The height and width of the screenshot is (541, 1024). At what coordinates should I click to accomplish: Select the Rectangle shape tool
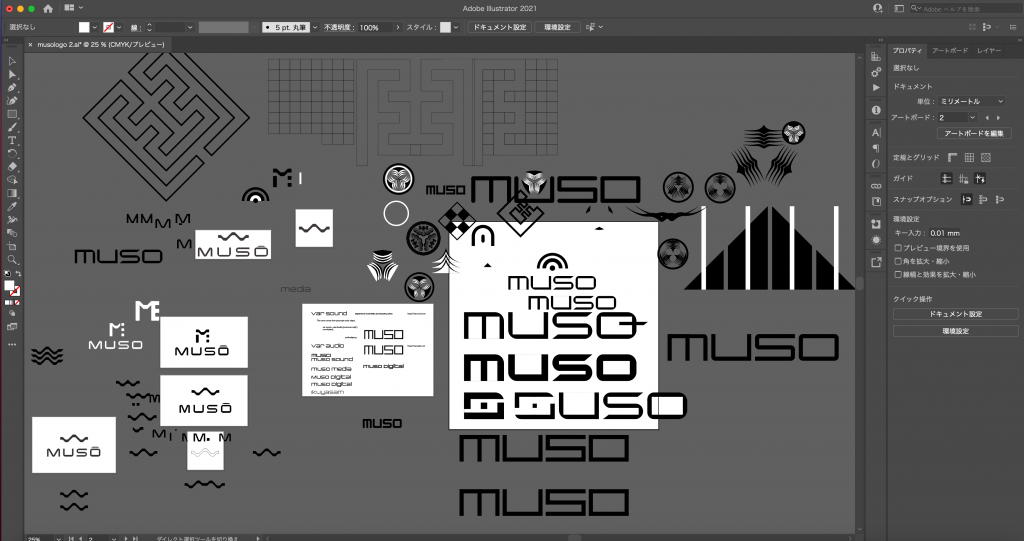click(12, 114)
